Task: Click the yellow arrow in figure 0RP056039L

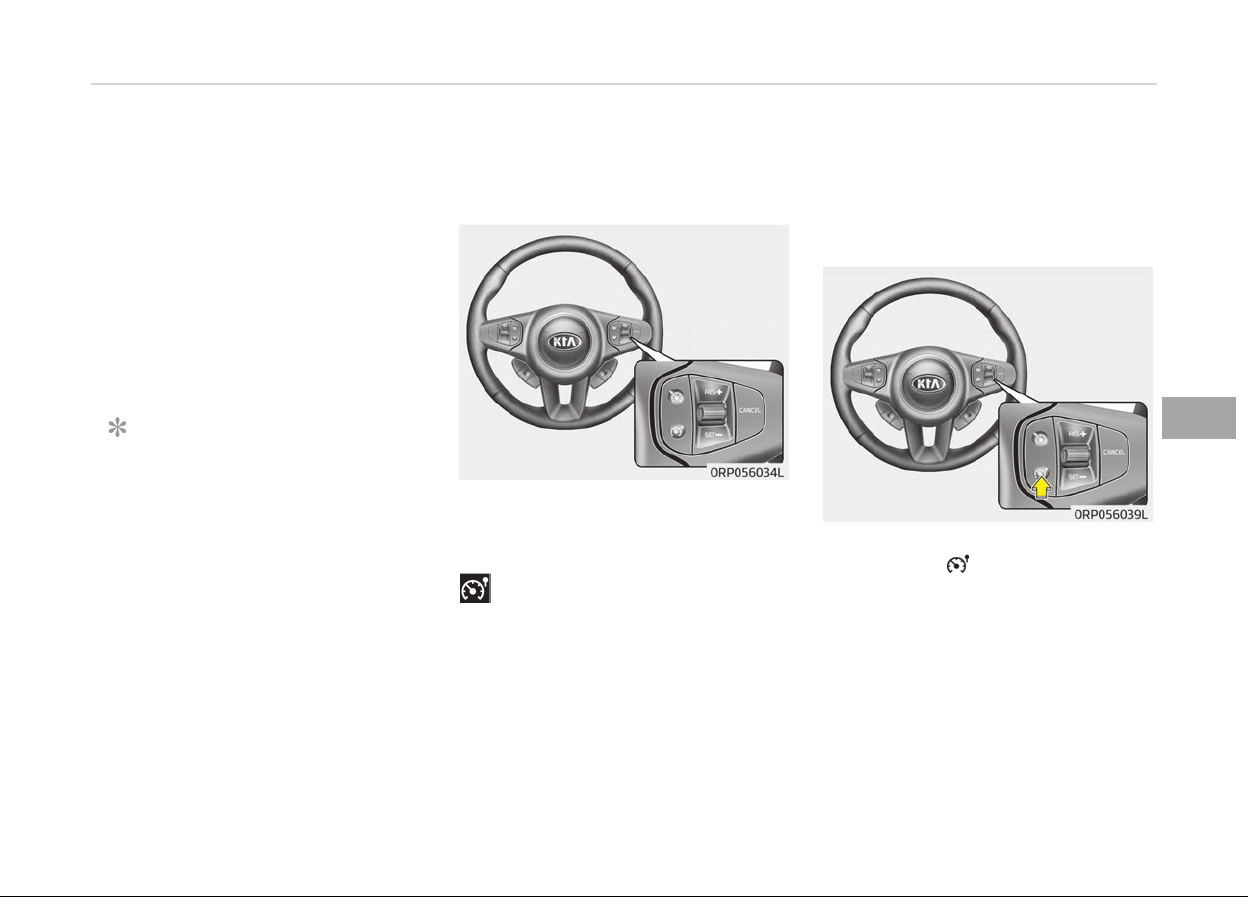Action: click(x=1040, y=488)
